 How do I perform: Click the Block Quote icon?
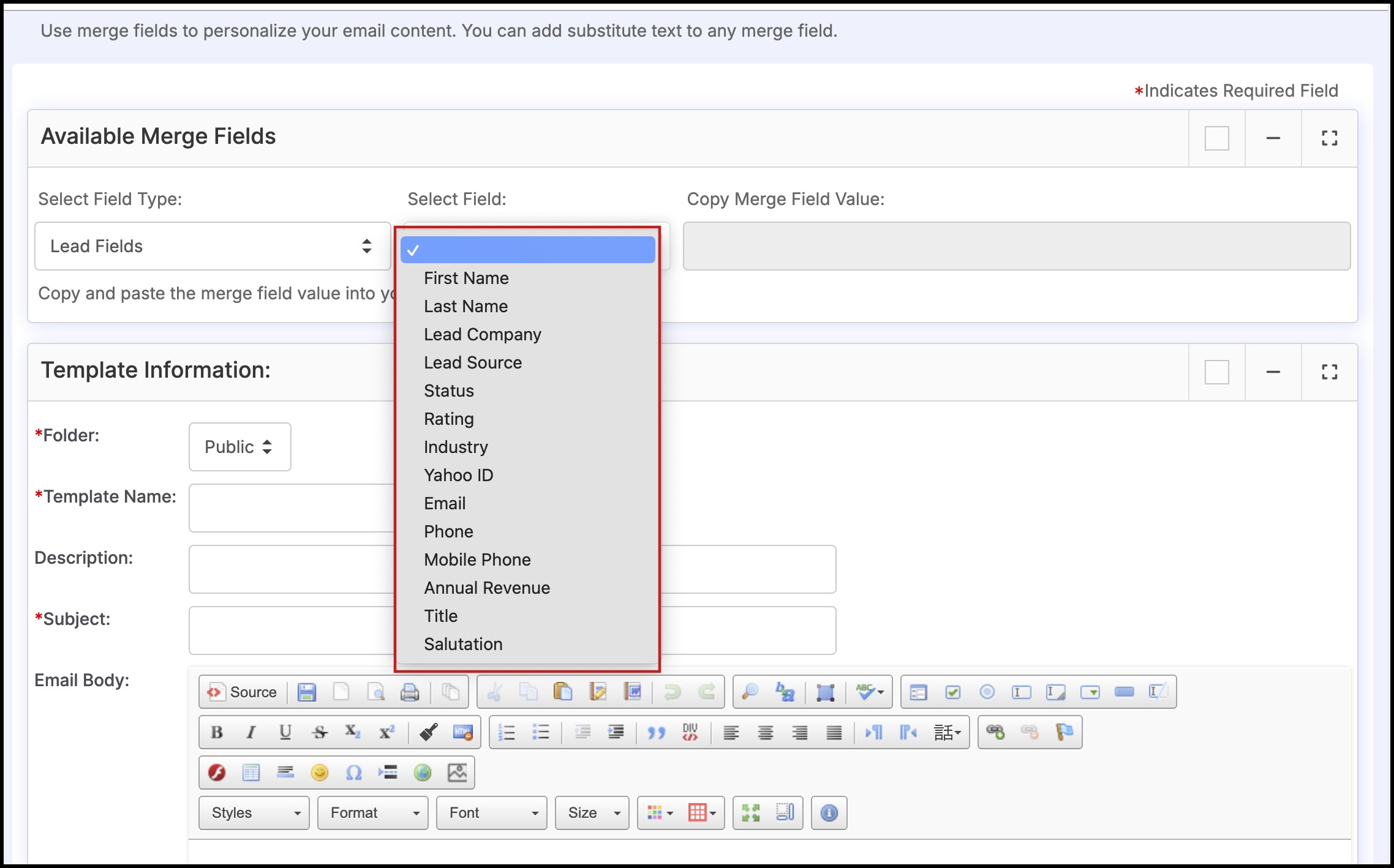pos(656,732)
